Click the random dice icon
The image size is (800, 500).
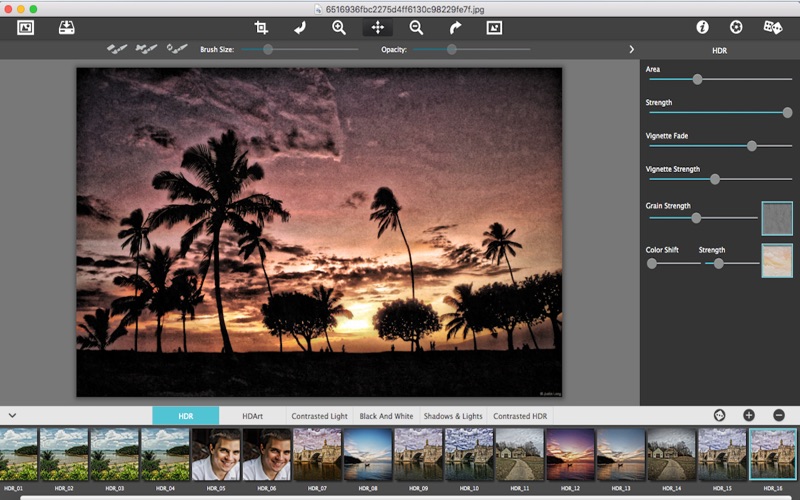click(x=772, y=28)
